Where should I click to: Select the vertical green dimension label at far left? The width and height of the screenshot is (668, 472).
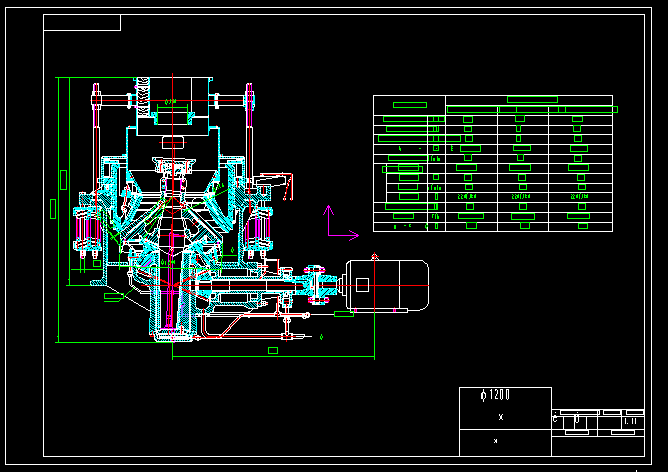(52, 208)
